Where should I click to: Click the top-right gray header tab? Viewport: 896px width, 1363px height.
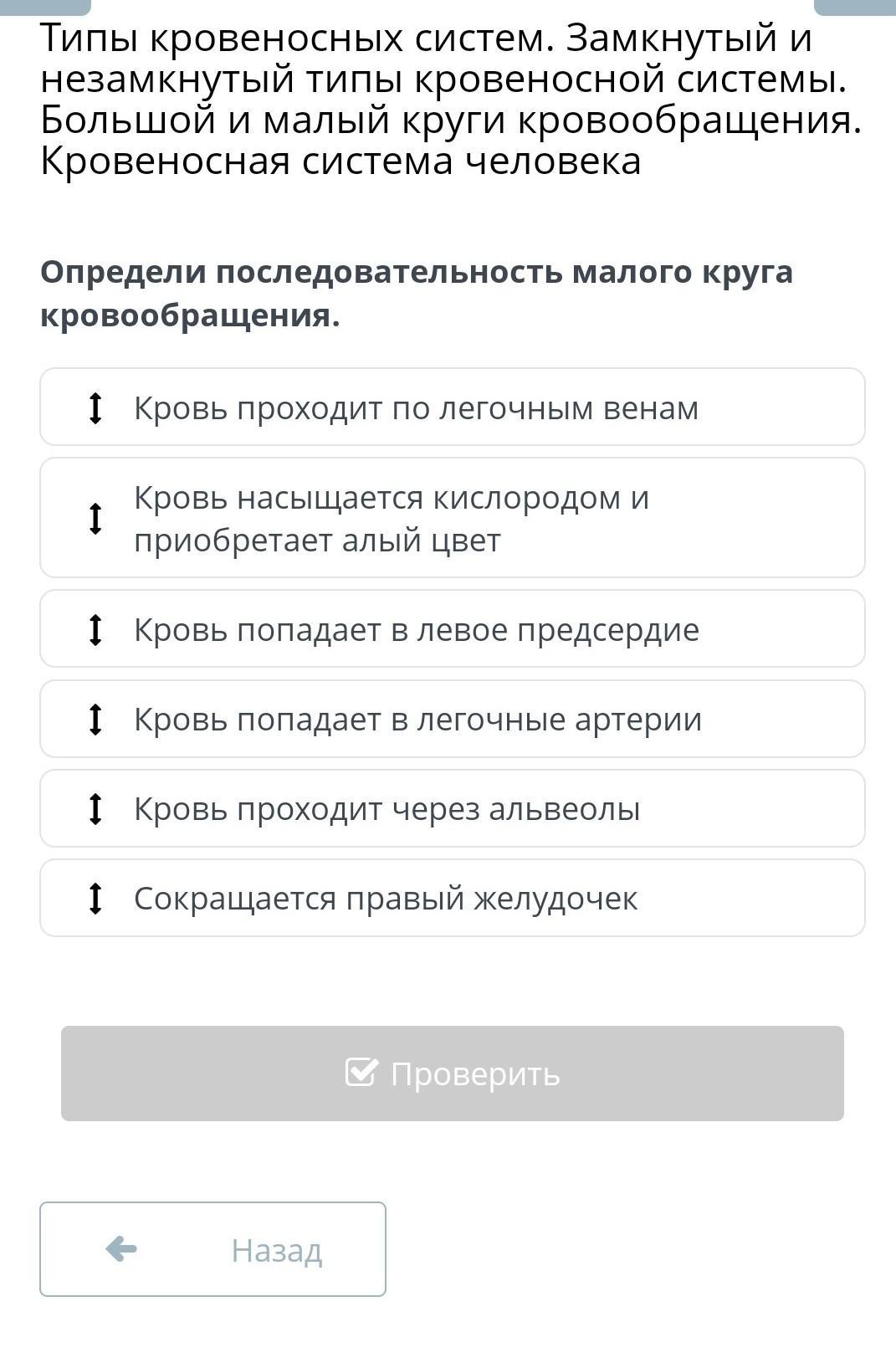click(x=854, y=7)
